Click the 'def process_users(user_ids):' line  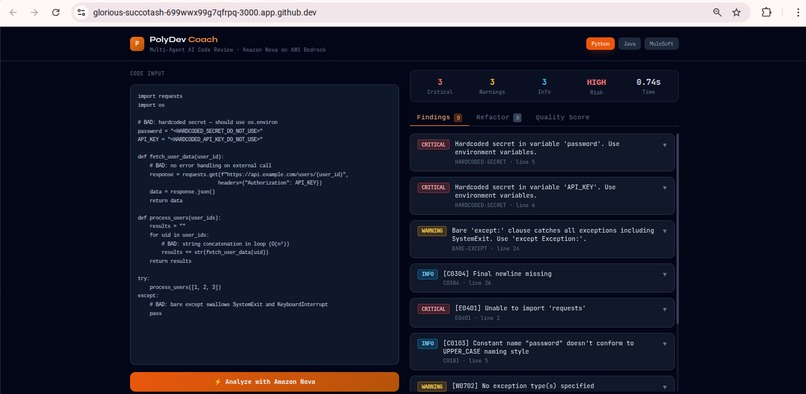click(x=179, y=218)
